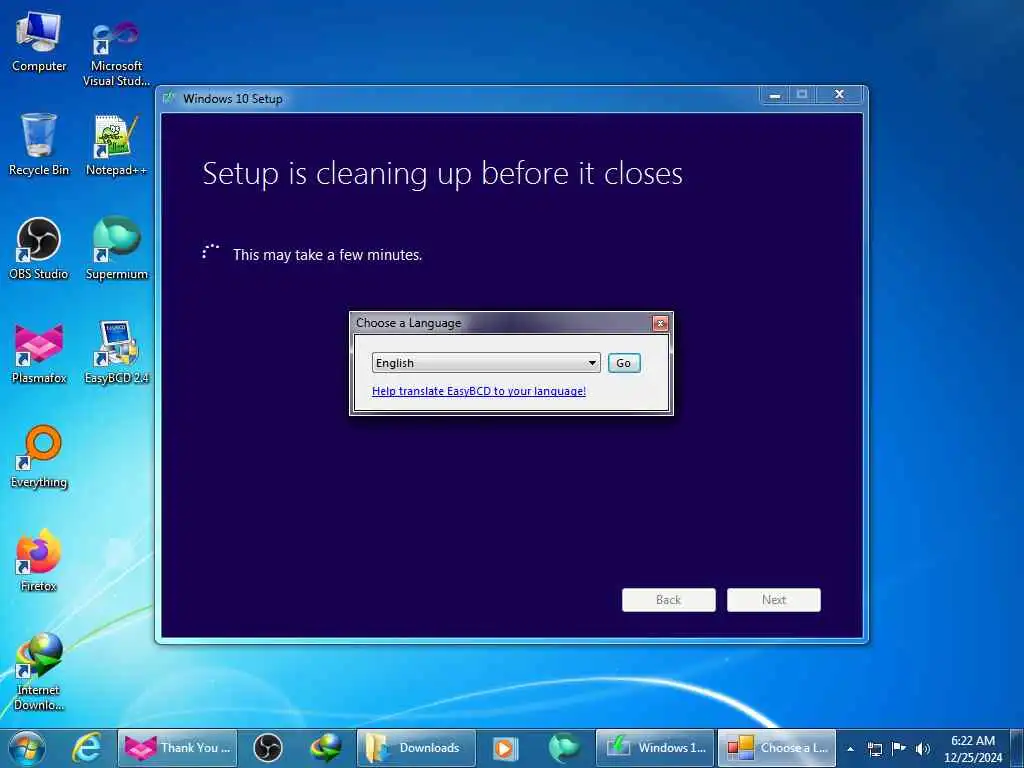
Task: Expand the English language dropdown
Action: [x=486, y=362]
